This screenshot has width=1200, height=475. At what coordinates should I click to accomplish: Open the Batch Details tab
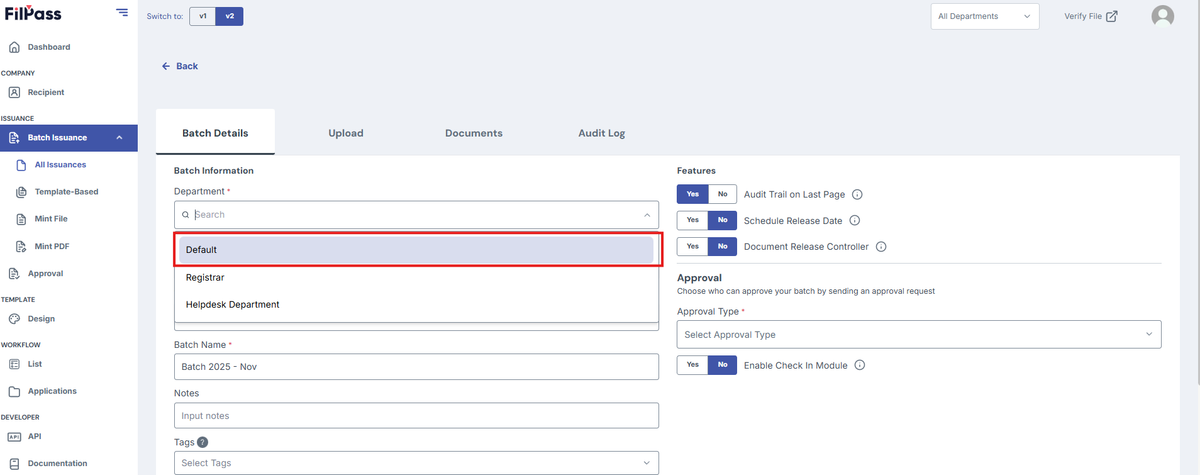click(x=215, y=133)
